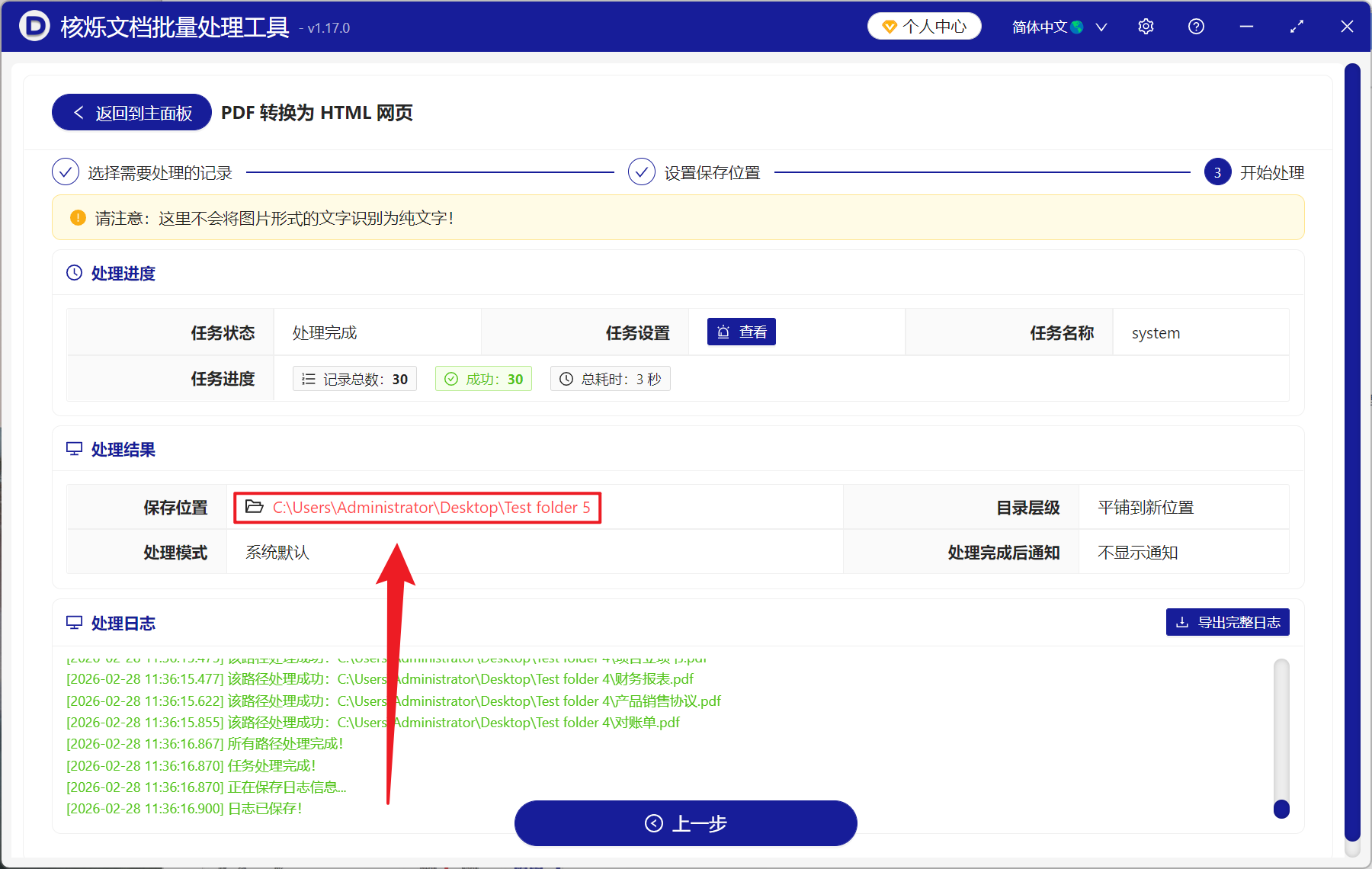Screen dimensions: 1372x869
Task: Click the warning icon in the yellow notice banner
Action: pos(77,217)
